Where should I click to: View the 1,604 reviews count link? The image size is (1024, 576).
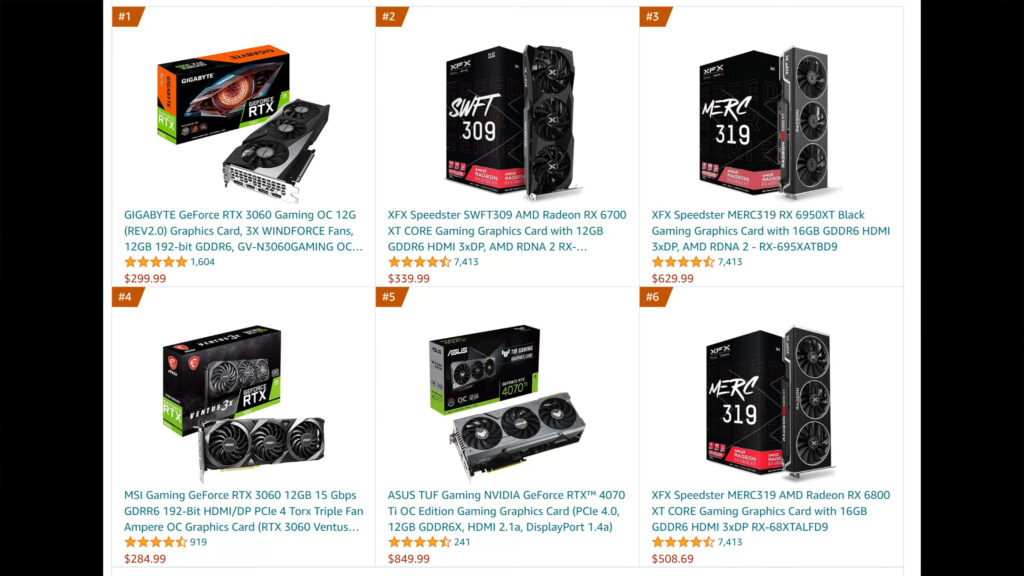pyautogui.click(x=202, y=262)
